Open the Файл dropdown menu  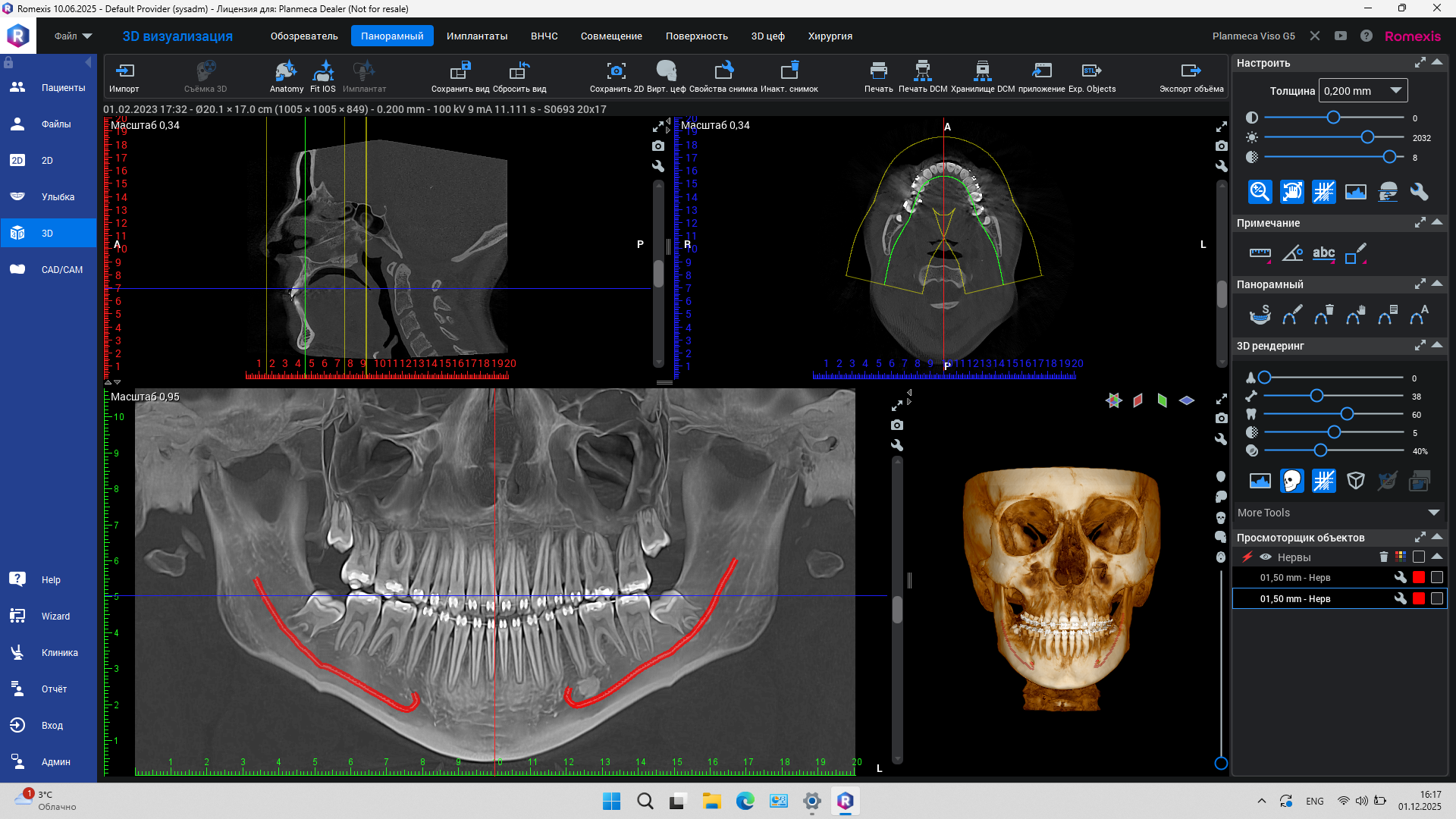pyautogui.click(x=73, y=36)
